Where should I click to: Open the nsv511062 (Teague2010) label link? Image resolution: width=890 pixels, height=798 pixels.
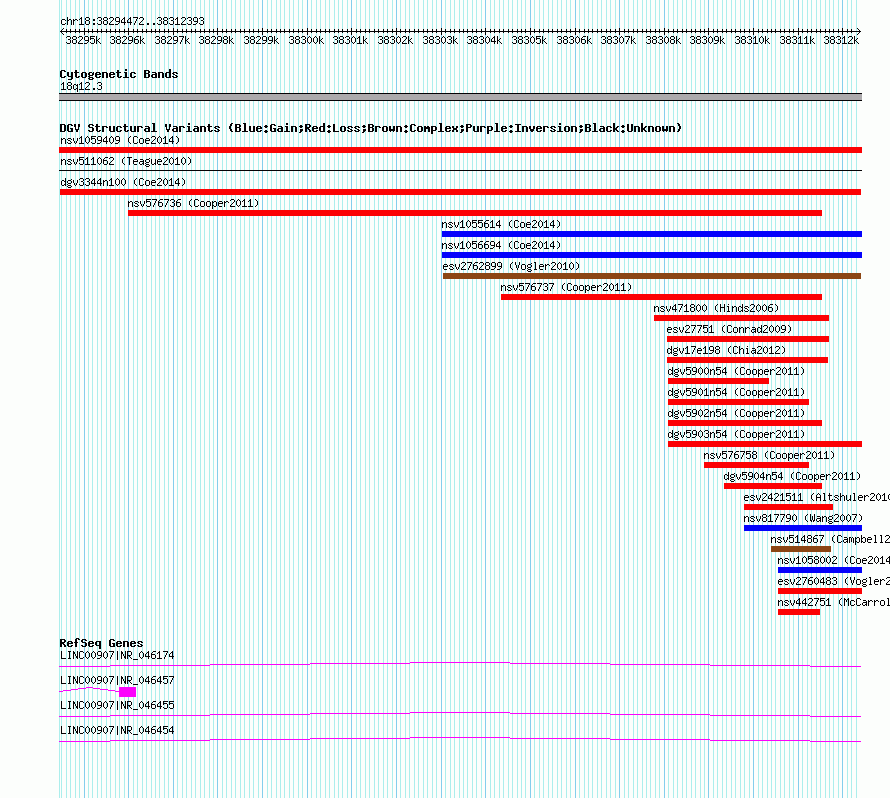coord(126,161)
